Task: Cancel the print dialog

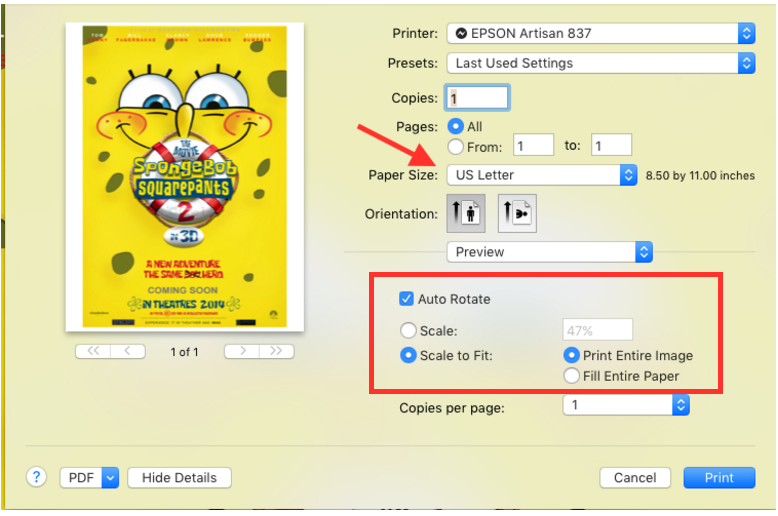Action: click(x=635, y=478)
